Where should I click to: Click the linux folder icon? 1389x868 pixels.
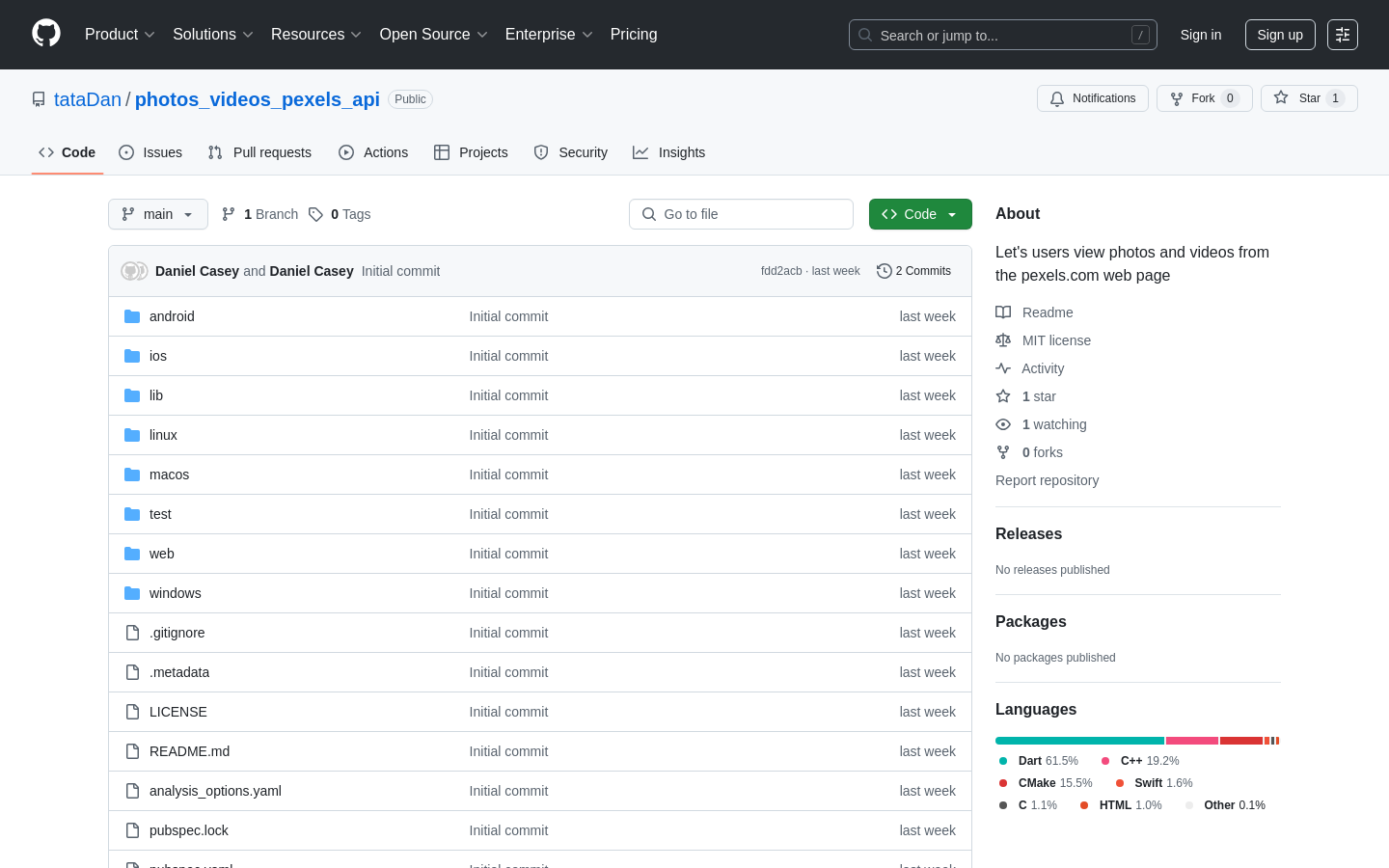[132, 435]
